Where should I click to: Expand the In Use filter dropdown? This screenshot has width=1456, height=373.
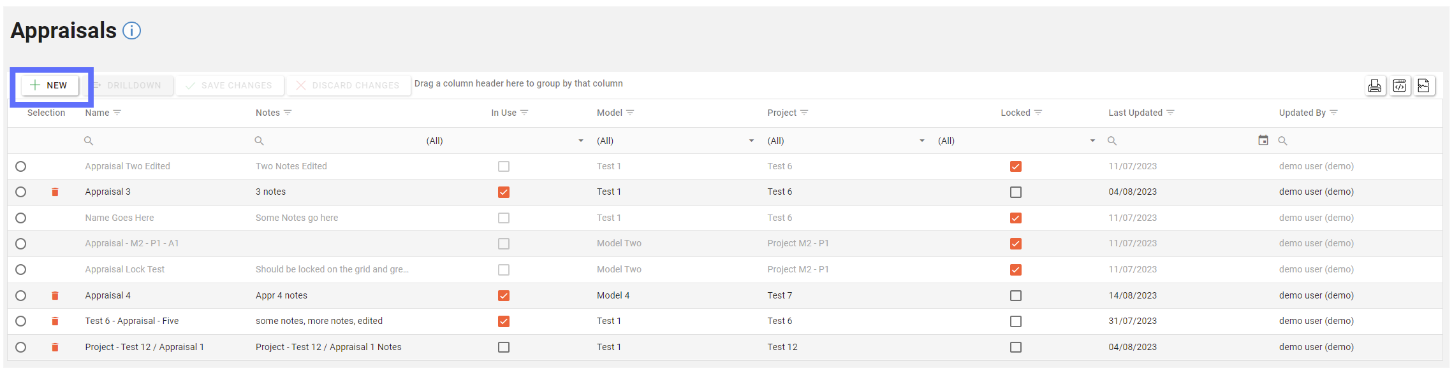(581, 141)
